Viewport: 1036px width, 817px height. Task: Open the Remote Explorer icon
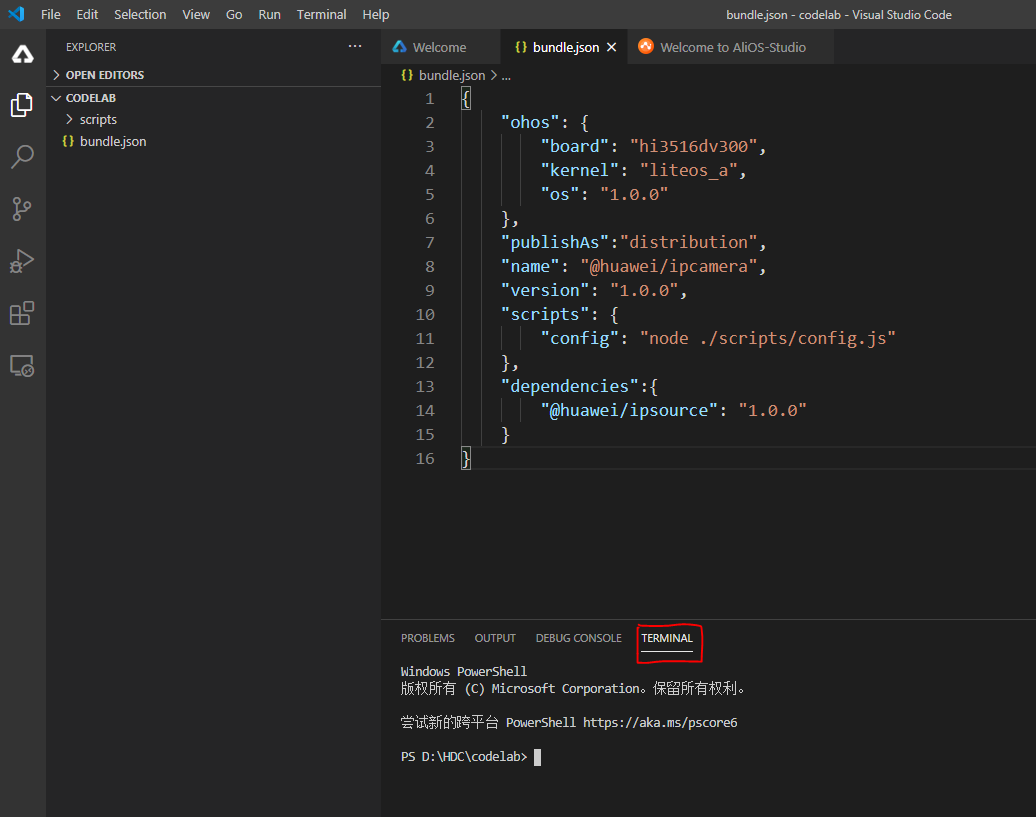22,366
